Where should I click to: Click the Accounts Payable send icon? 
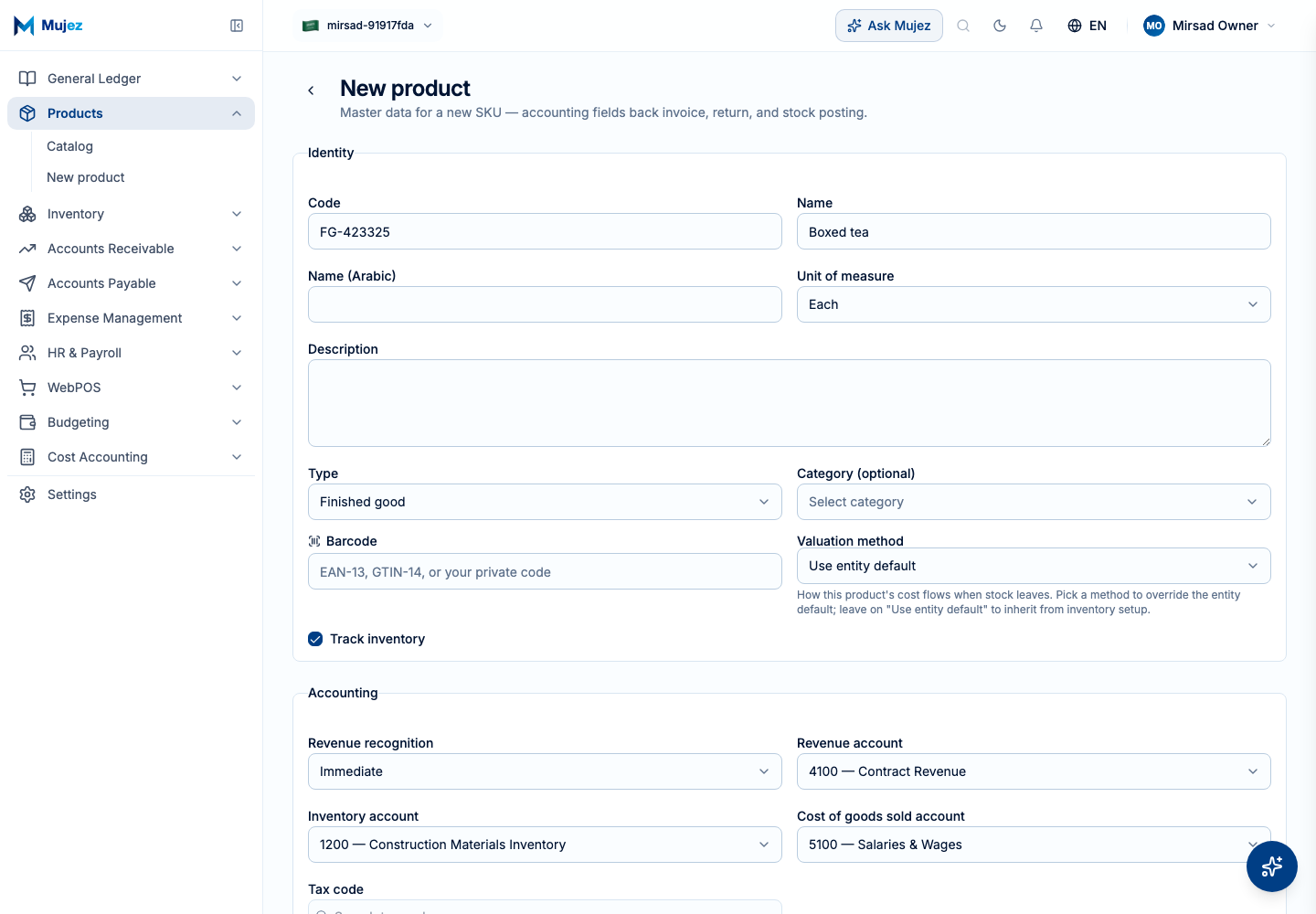27,283
